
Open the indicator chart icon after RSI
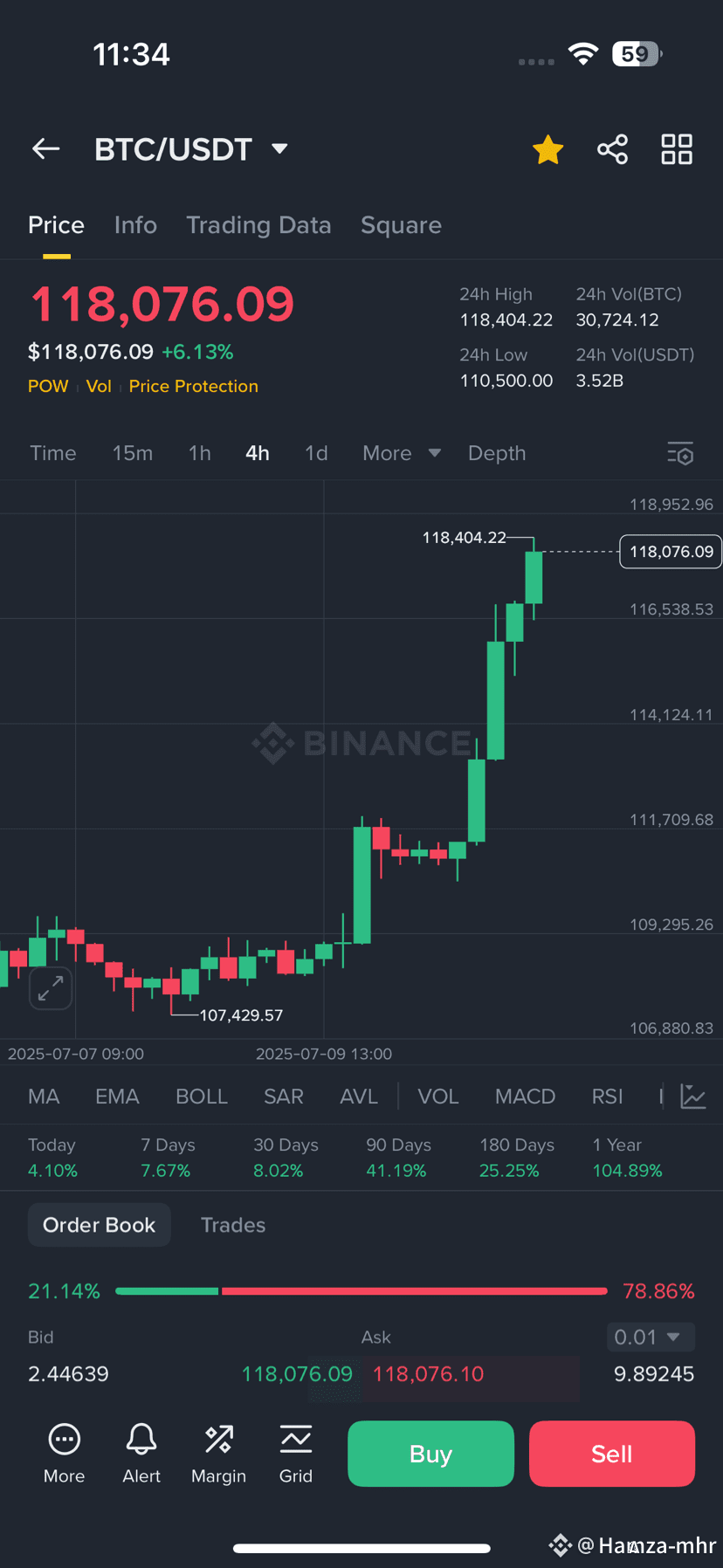tap(693, 1097)
